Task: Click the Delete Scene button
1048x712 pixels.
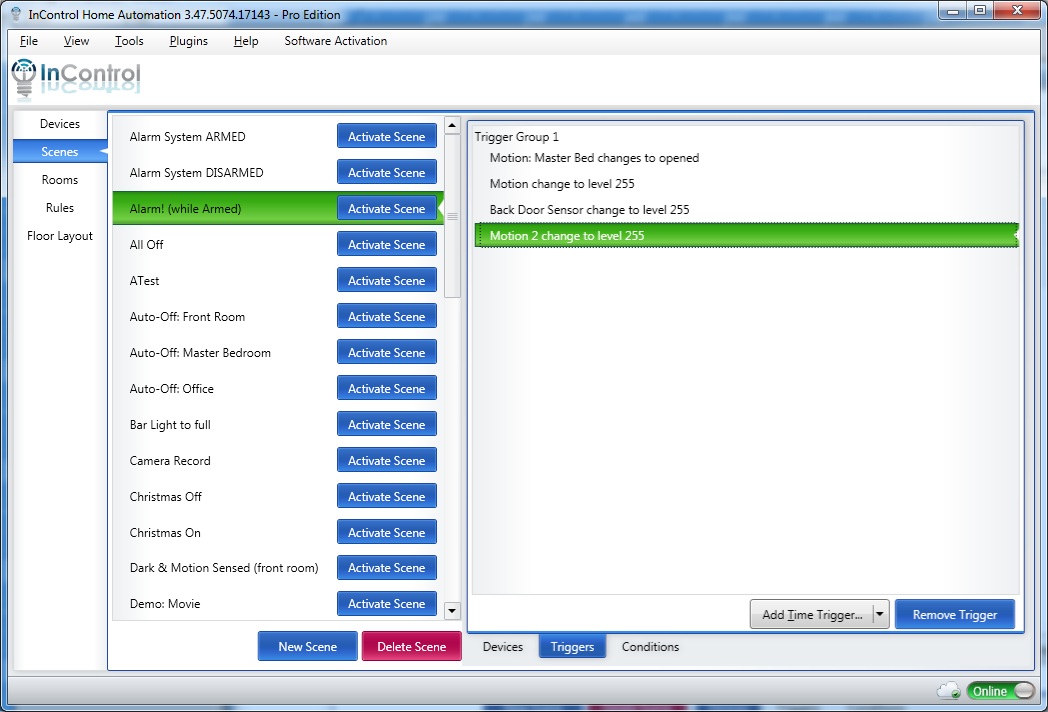Action: 411,647
